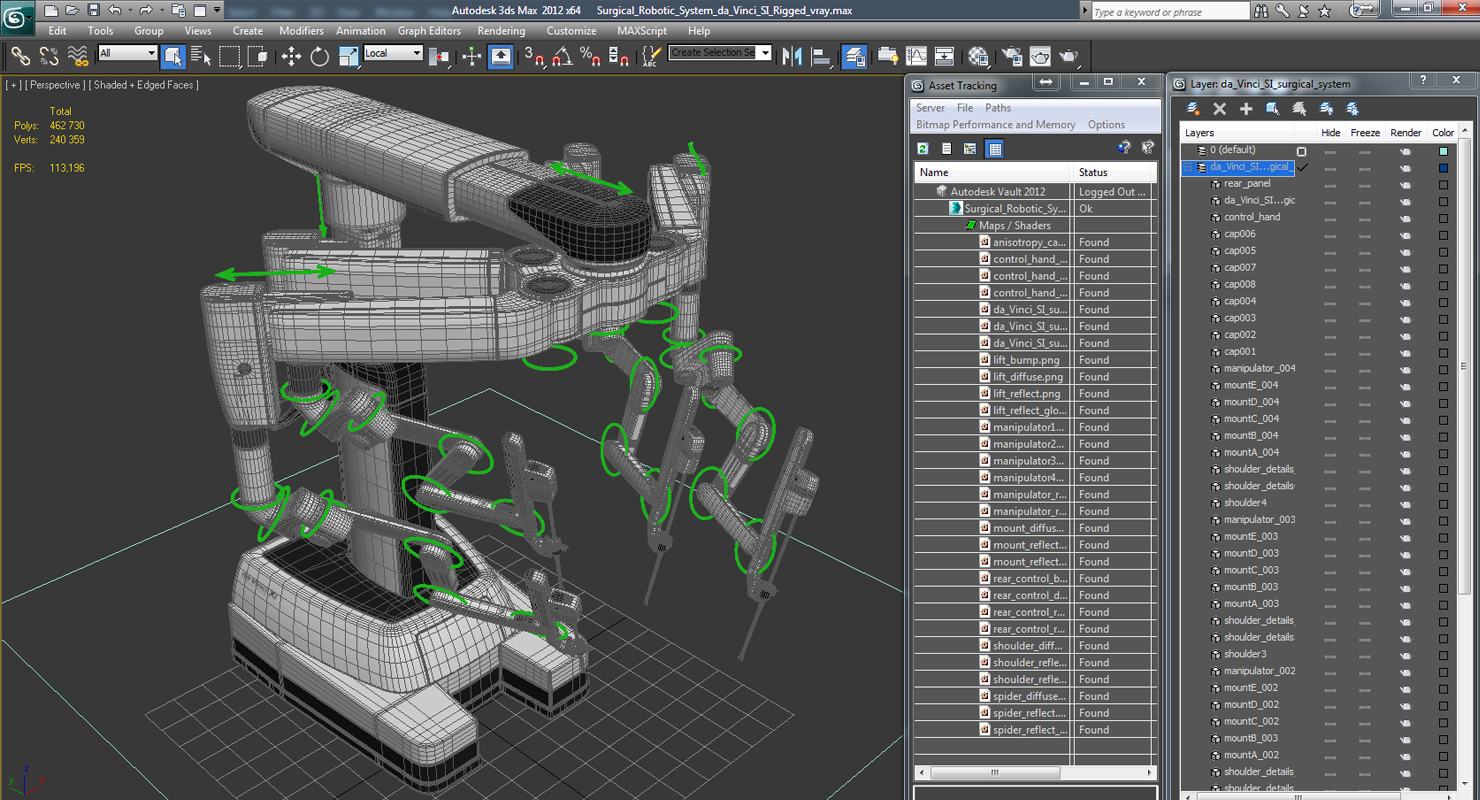Screen dimensions: 1480x800
Task: Toggle 3D Snaps
Action: click(x=534, y=56)
